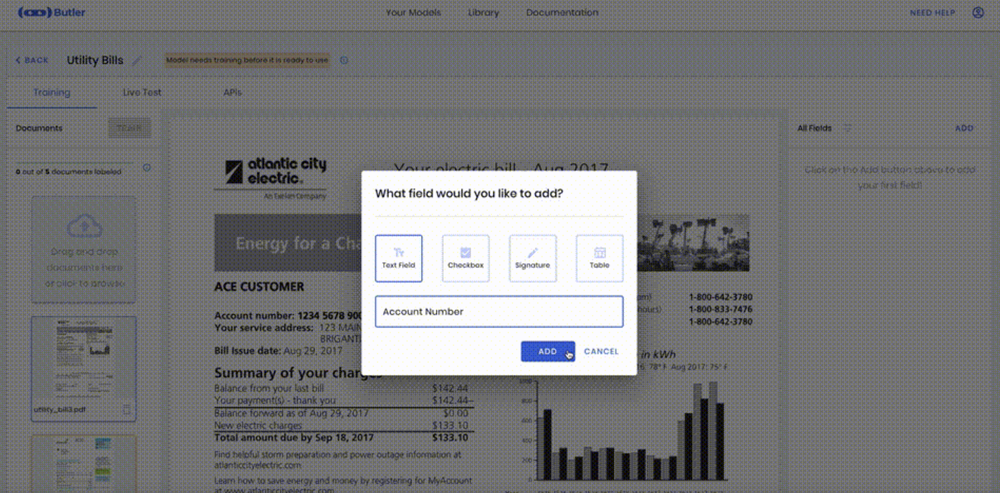This screenshot has width=1000, height=493.
Task: Select the second document thumbnail below utility_bill3.pdf
Action: [84, 464]
